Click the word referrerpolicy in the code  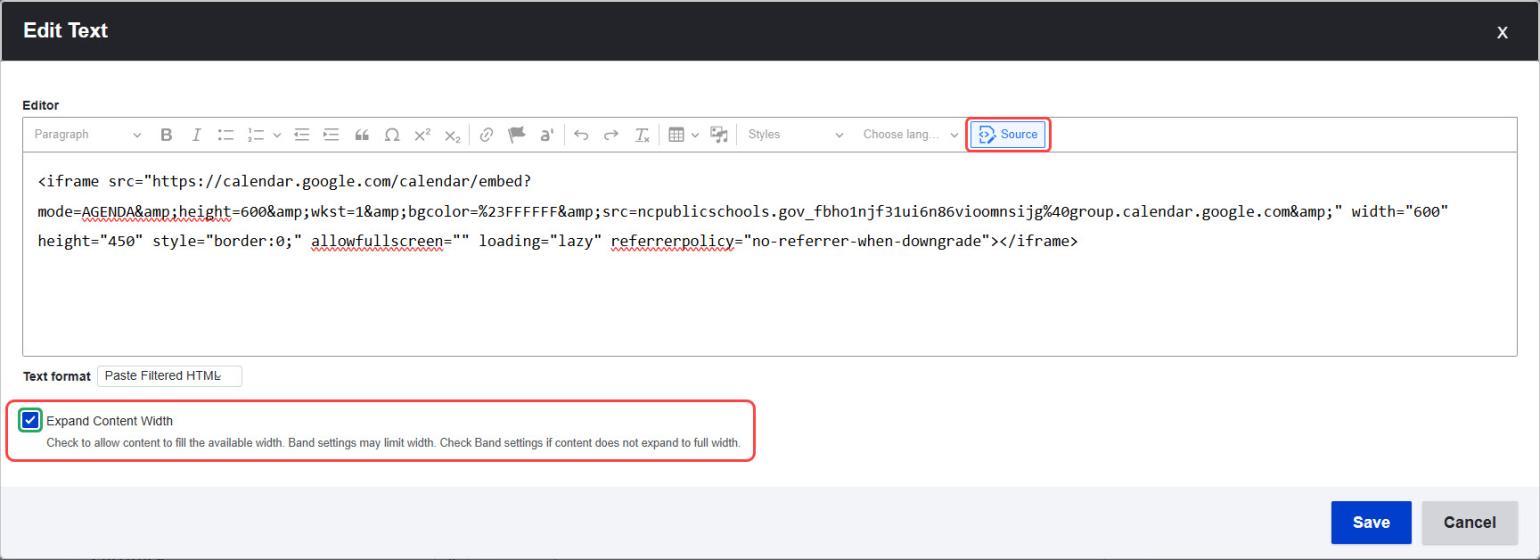tap(672, 241)
